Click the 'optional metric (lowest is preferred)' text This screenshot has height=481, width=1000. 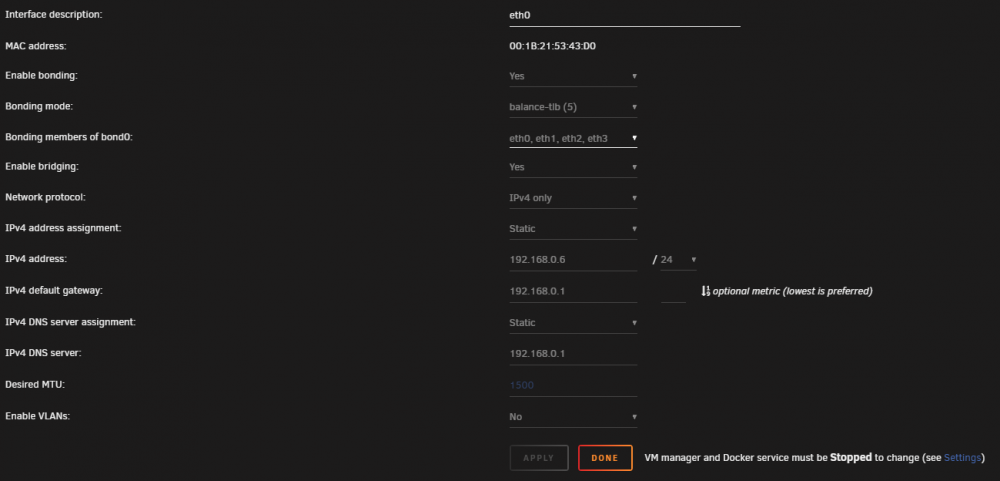click(792, 292)
